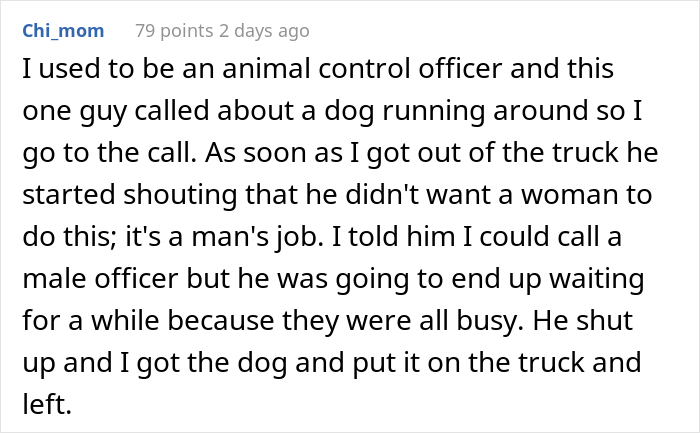Open the Chi_mom user profile link
This screenshot has height=433, width=700.
point(62,31)
